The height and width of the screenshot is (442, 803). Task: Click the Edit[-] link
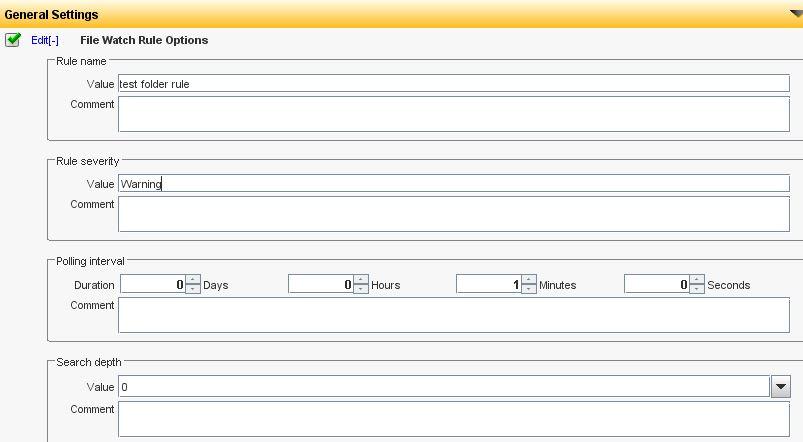tap(45, 40)
